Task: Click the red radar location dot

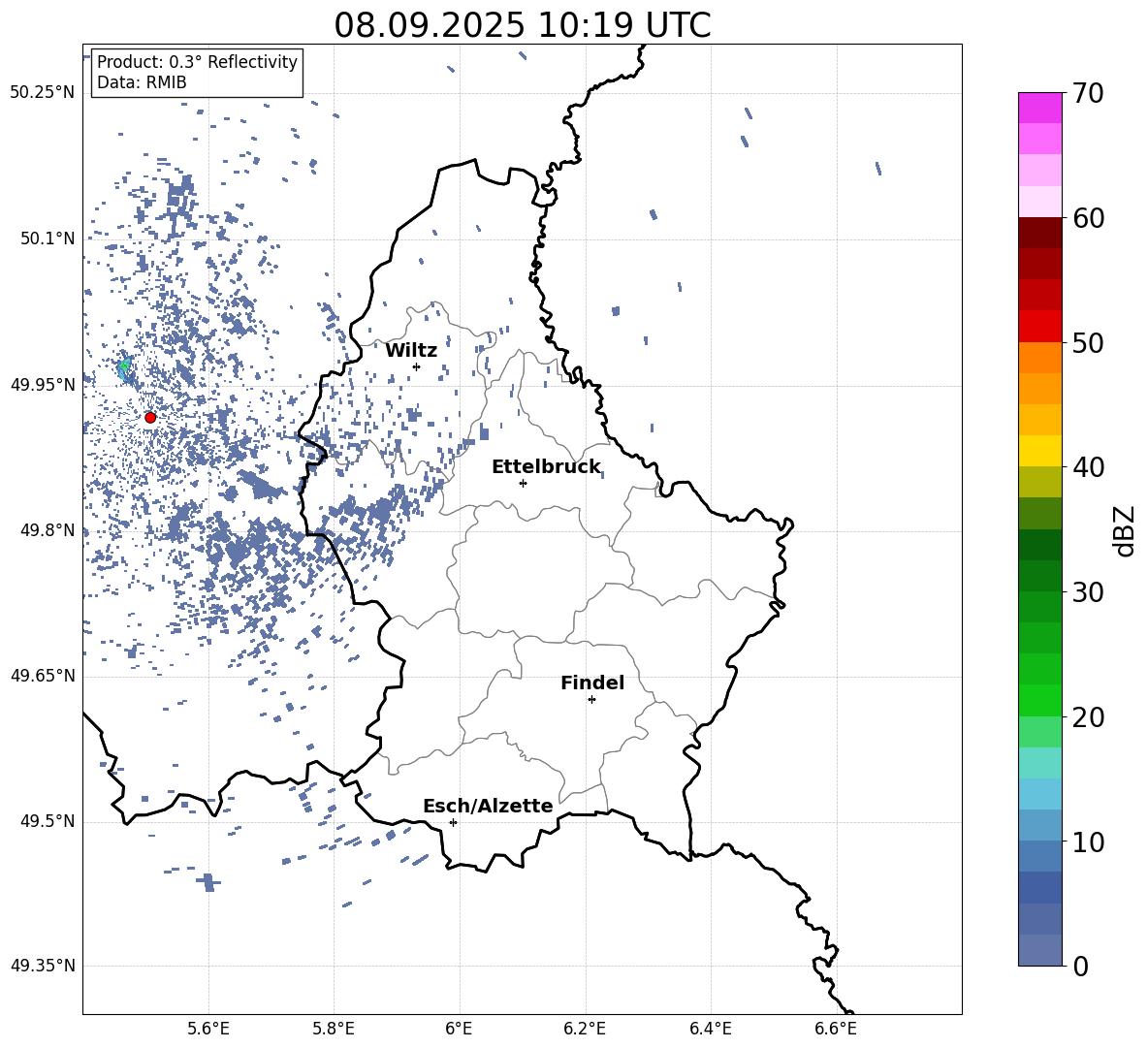Action: click(x=150, y=417)
